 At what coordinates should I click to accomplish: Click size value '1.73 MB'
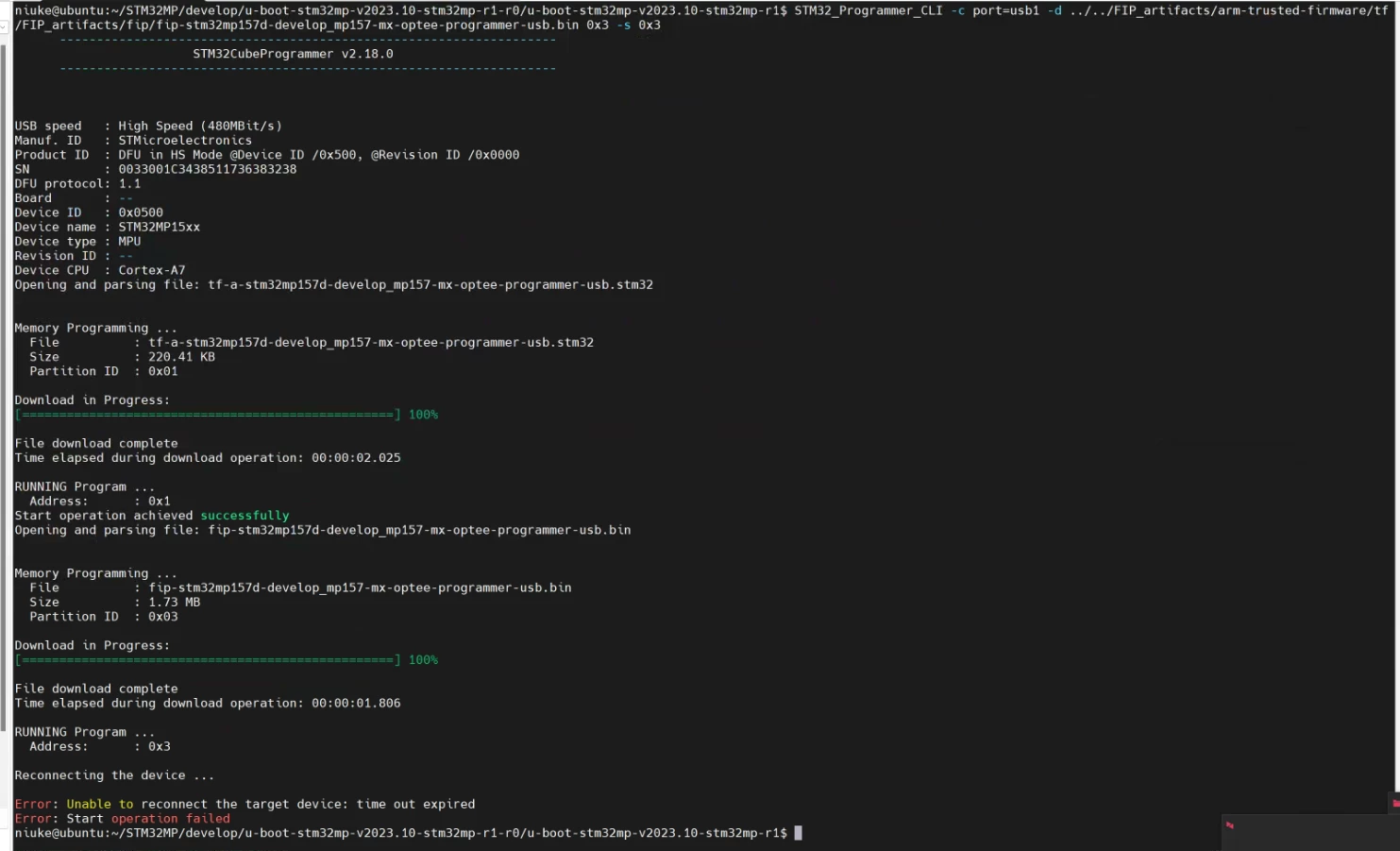click(174, 603)
